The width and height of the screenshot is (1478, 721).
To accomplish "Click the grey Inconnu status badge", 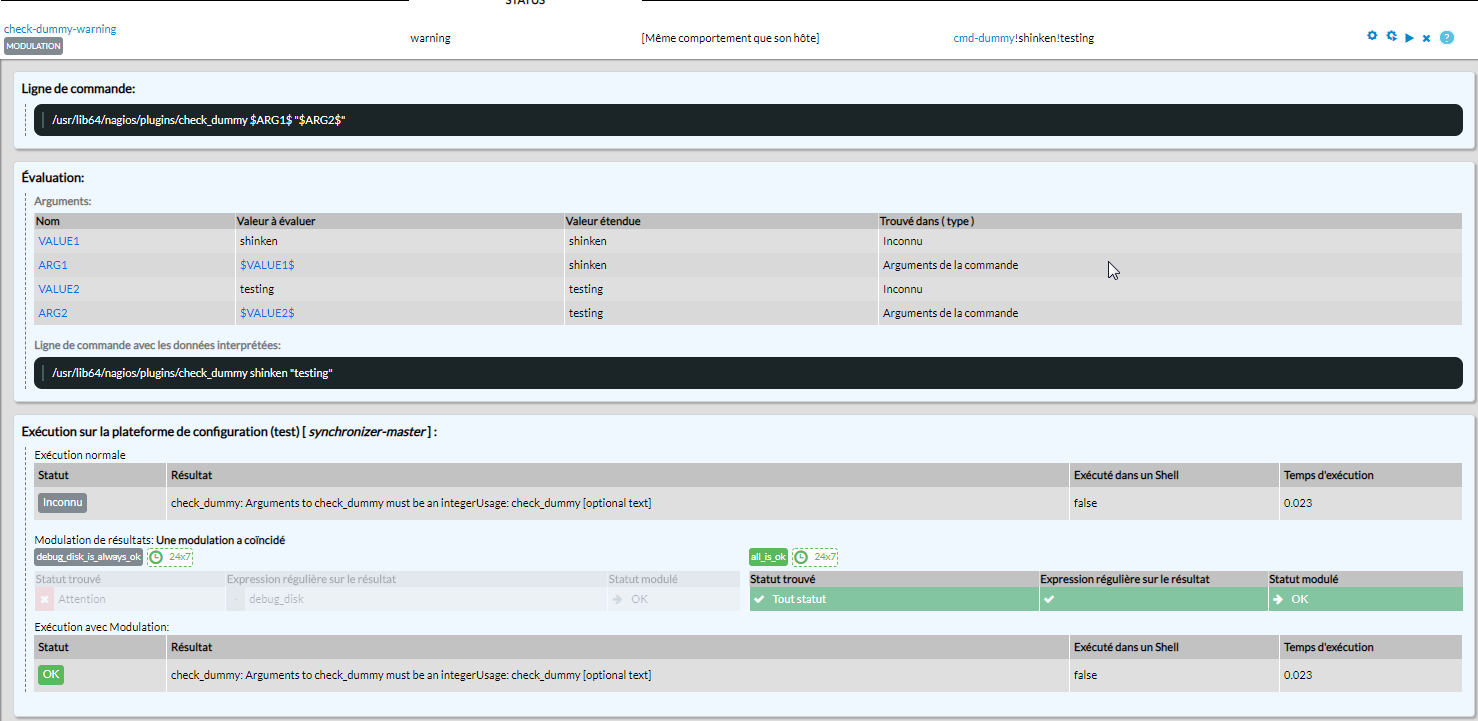I will click(x=62, y=503).
